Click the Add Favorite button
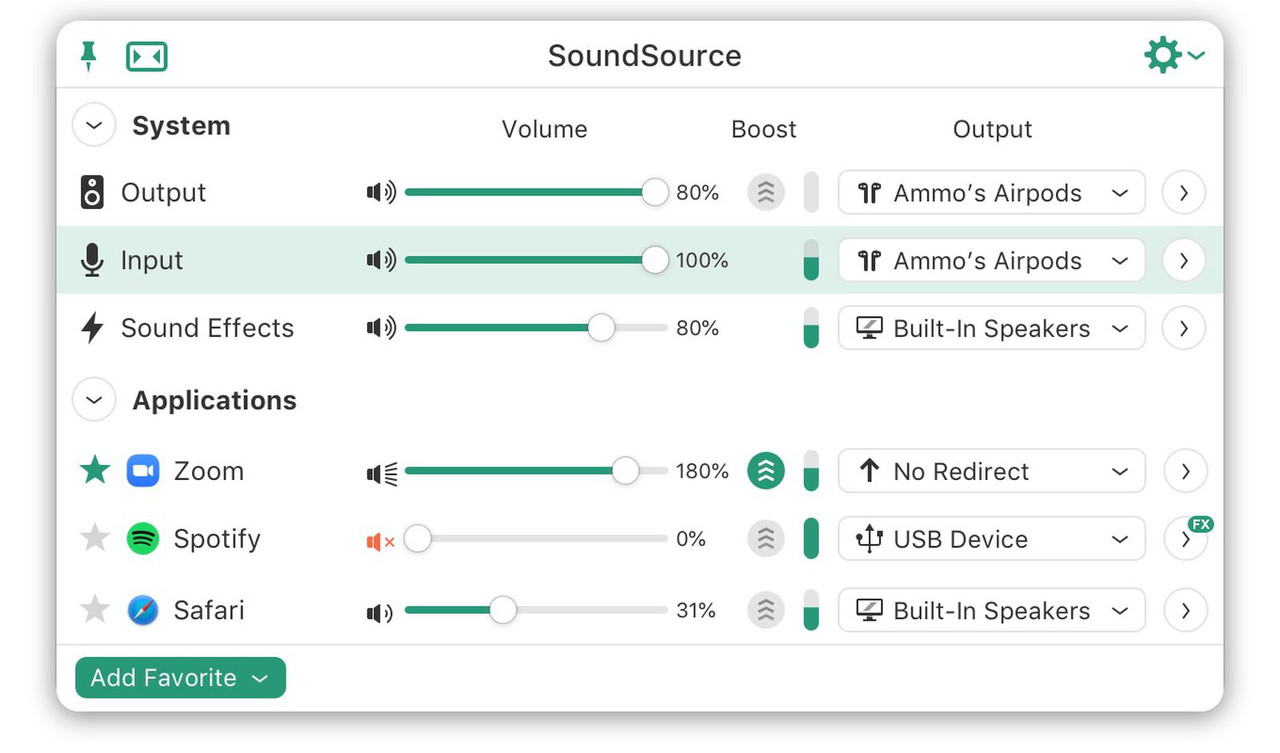 [180, 677]
